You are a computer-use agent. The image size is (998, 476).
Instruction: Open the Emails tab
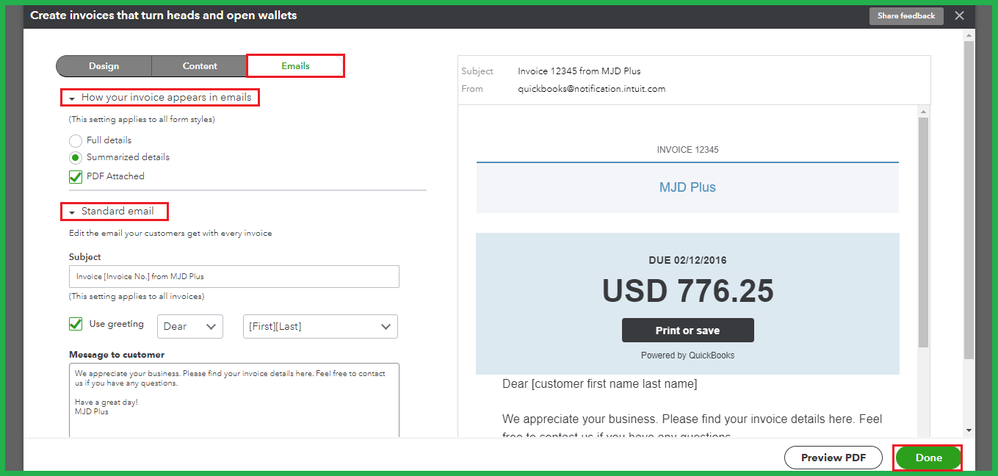[295, 66]
